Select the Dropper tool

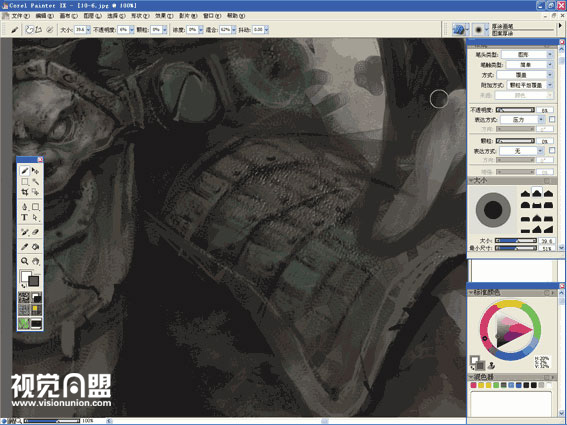(x=25, y=247)
